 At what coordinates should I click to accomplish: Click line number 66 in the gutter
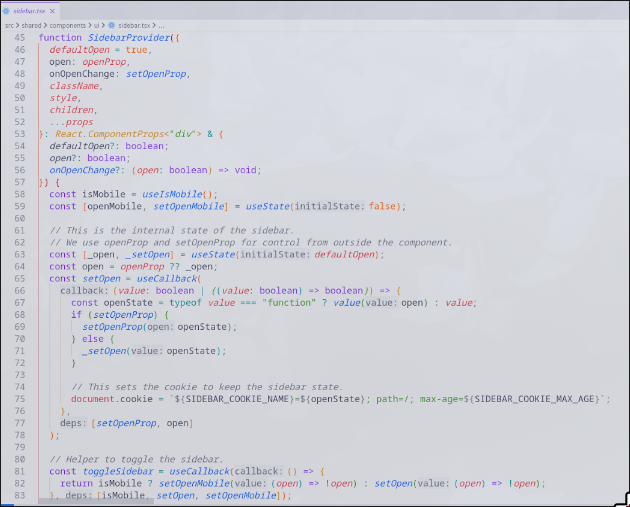coord(20,290)
